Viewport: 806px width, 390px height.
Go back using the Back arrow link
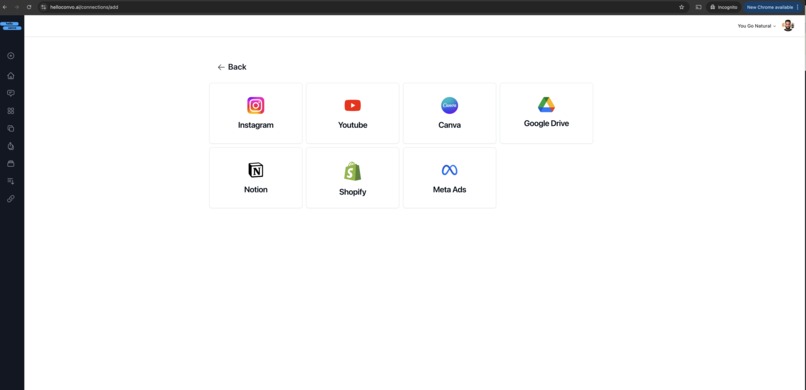click(232, 67)
